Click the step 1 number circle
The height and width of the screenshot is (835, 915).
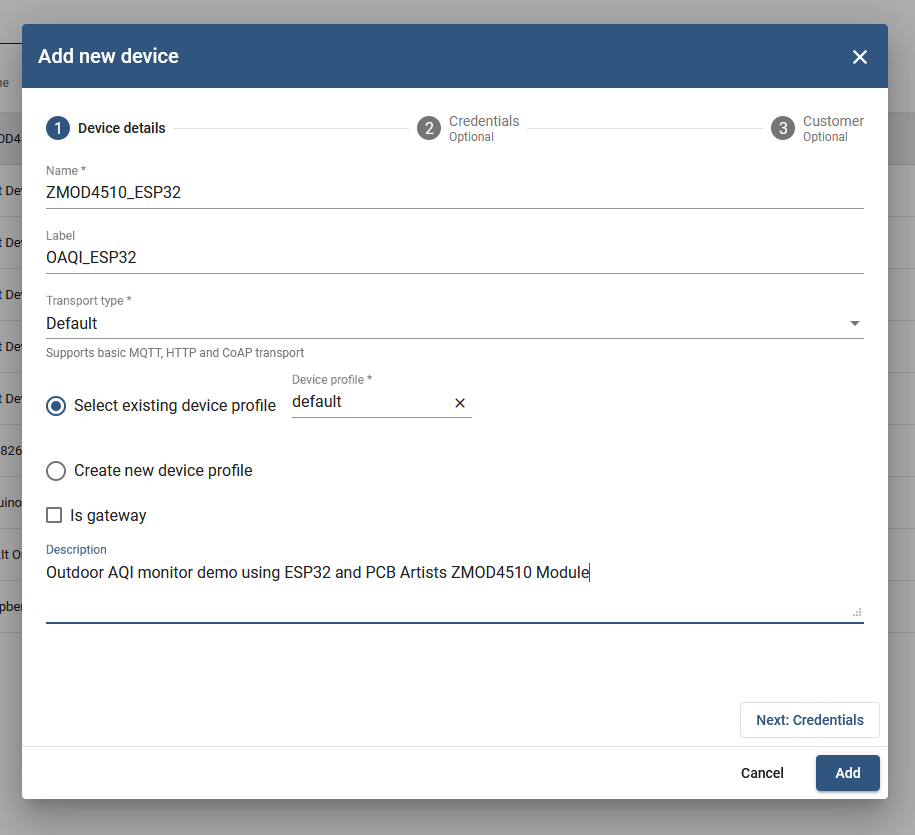(x=58, y=128)
